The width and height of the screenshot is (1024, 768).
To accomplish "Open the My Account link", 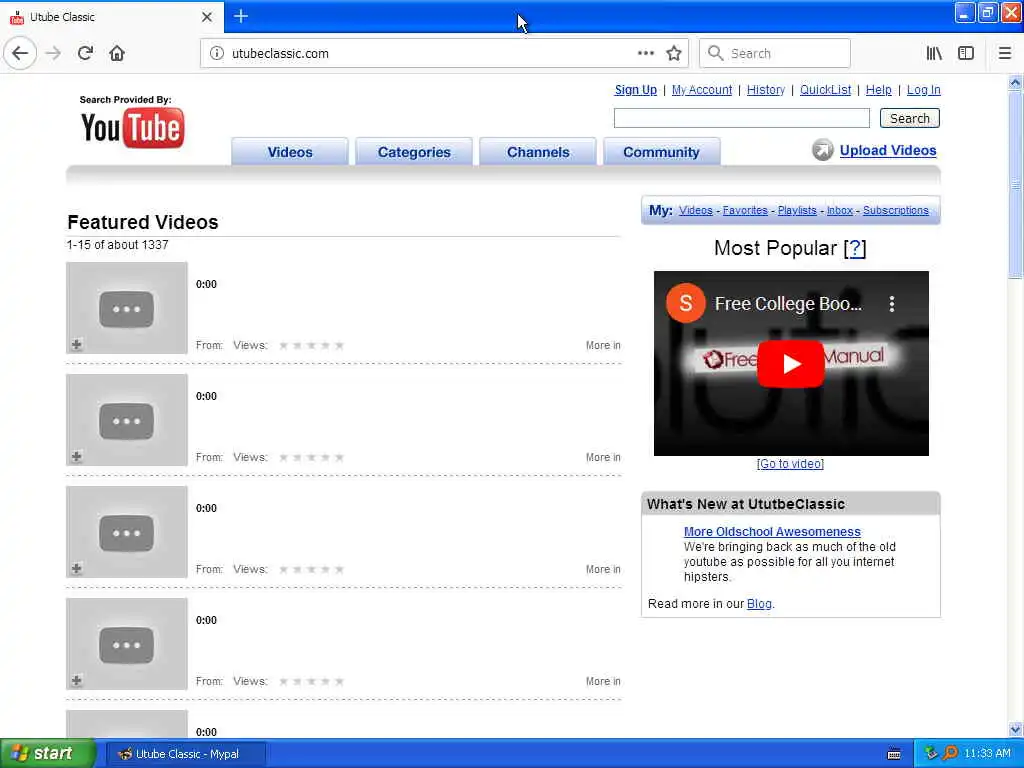I will click(x=701, y=90).
